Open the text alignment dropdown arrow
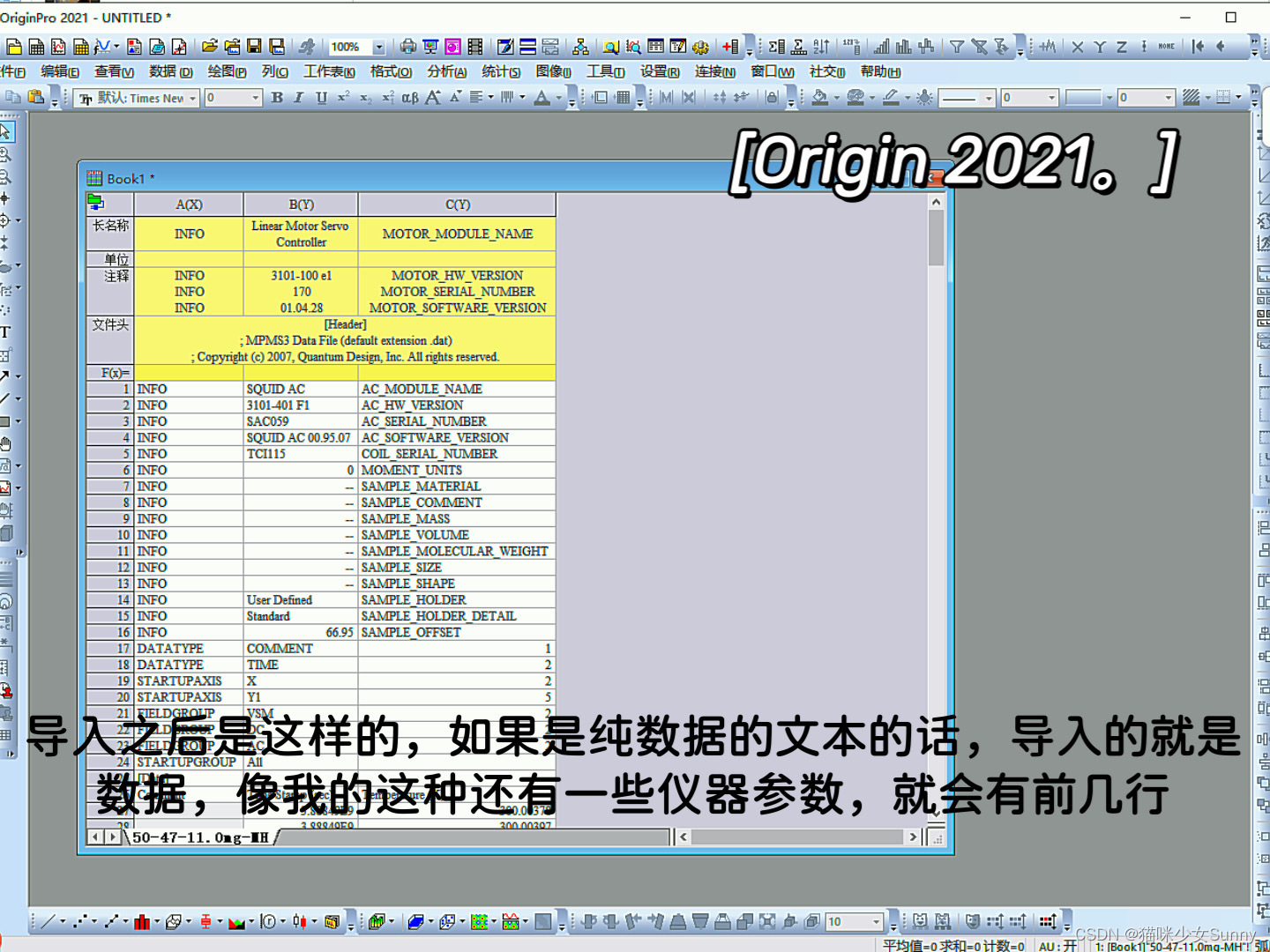This screenshot has height=952, width=1270. click(491, 98)
